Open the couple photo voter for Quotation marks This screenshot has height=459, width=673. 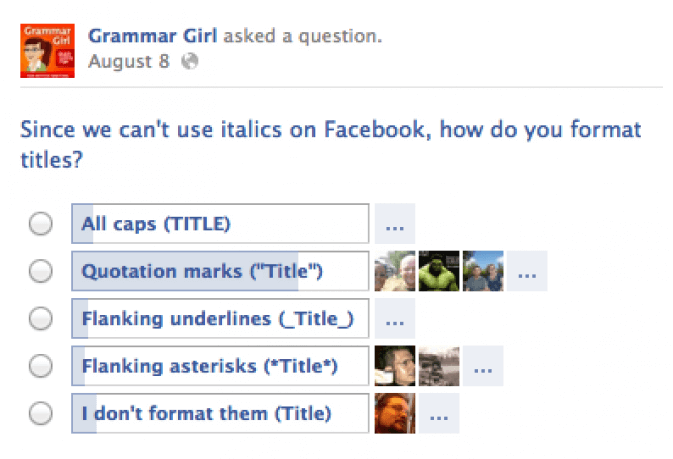[x=483, y=271]
